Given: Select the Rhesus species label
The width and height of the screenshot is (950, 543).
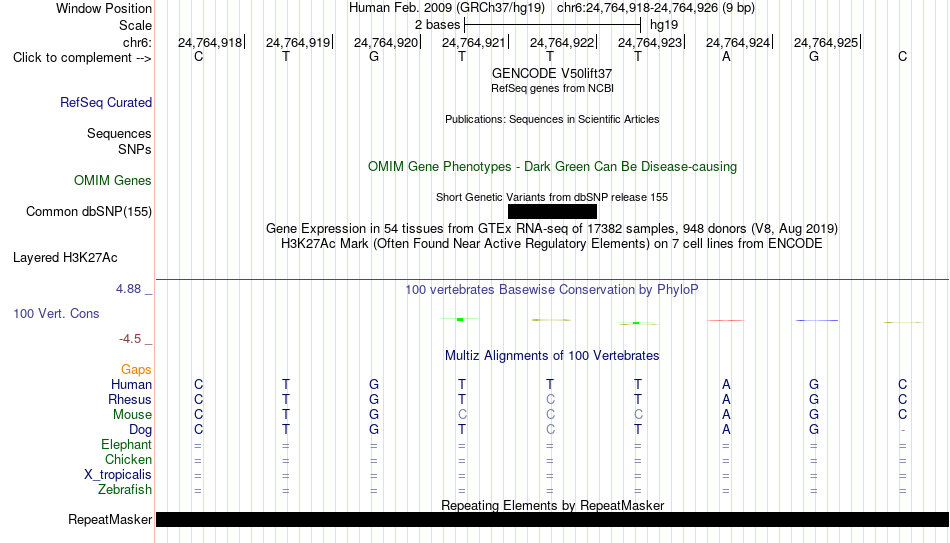Looking at the screenshot, I should tap(130, 399).
